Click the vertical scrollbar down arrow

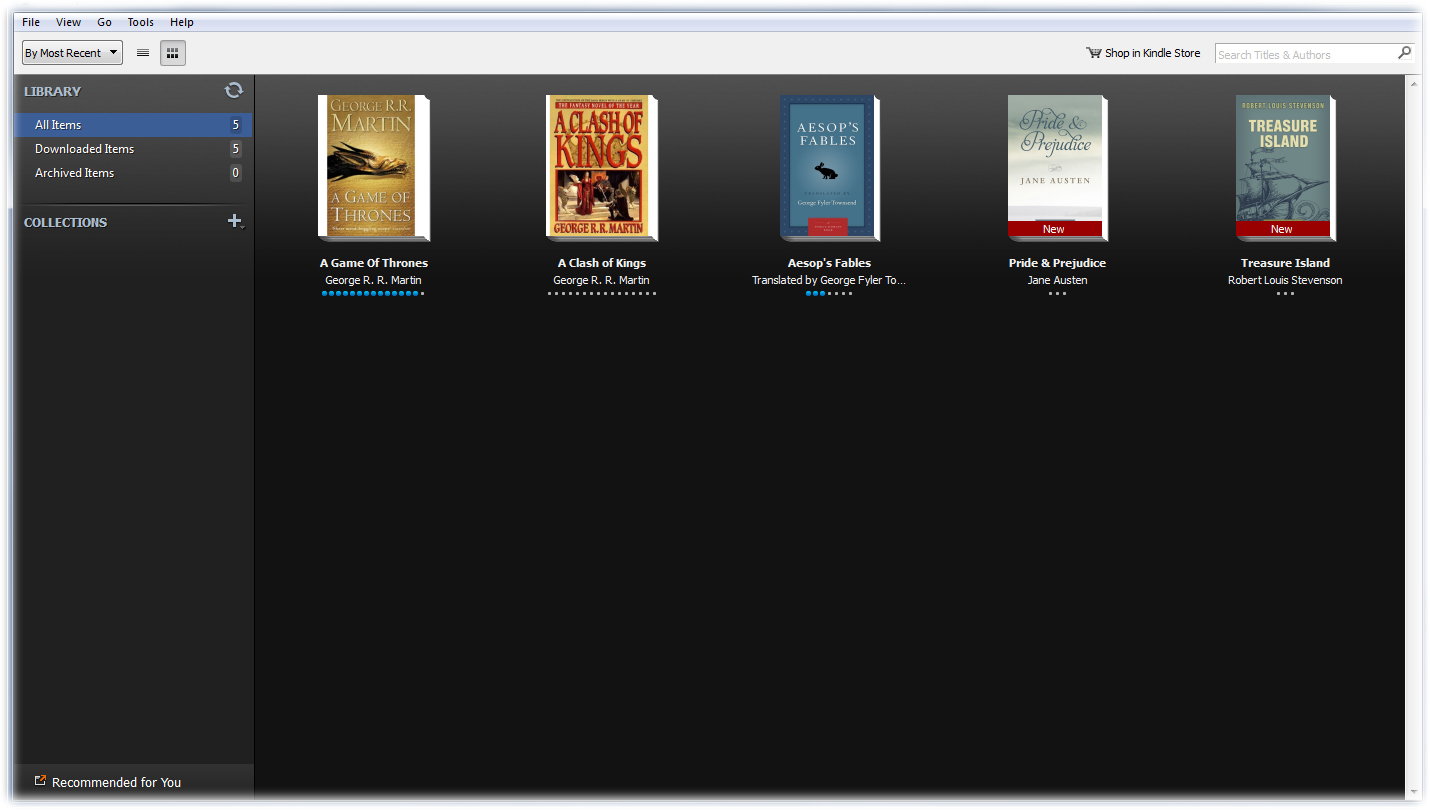point(1414,790)
